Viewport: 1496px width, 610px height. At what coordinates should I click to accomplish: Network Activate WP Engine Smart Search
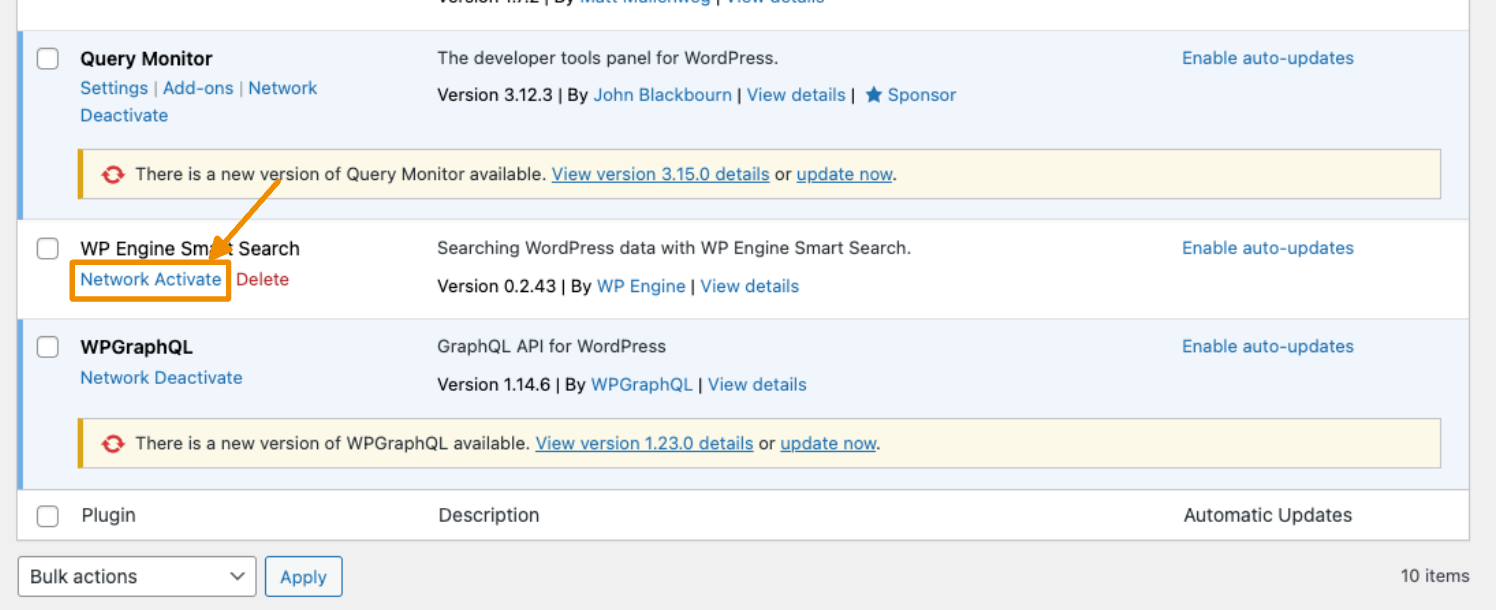pos(150,279)
